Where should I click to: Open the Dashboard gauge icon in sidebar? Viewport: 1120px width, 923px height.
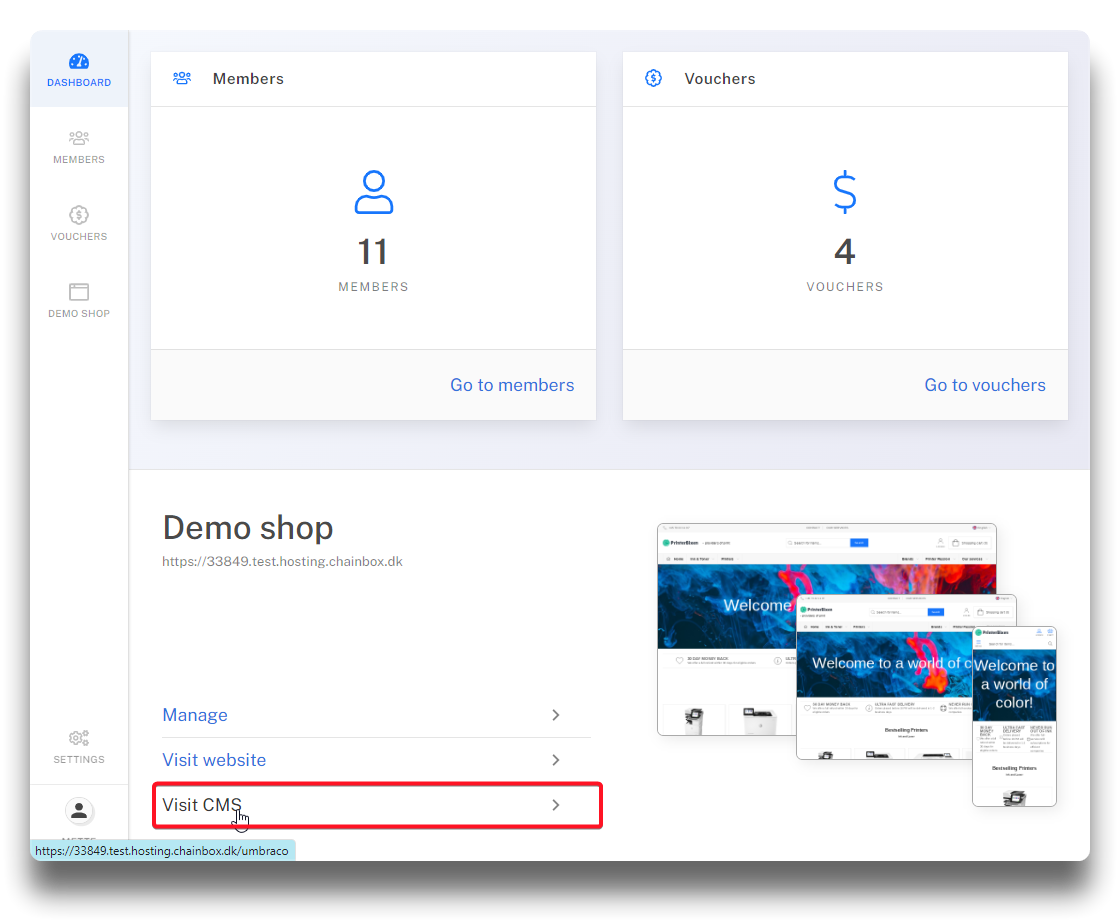(79, 62)
